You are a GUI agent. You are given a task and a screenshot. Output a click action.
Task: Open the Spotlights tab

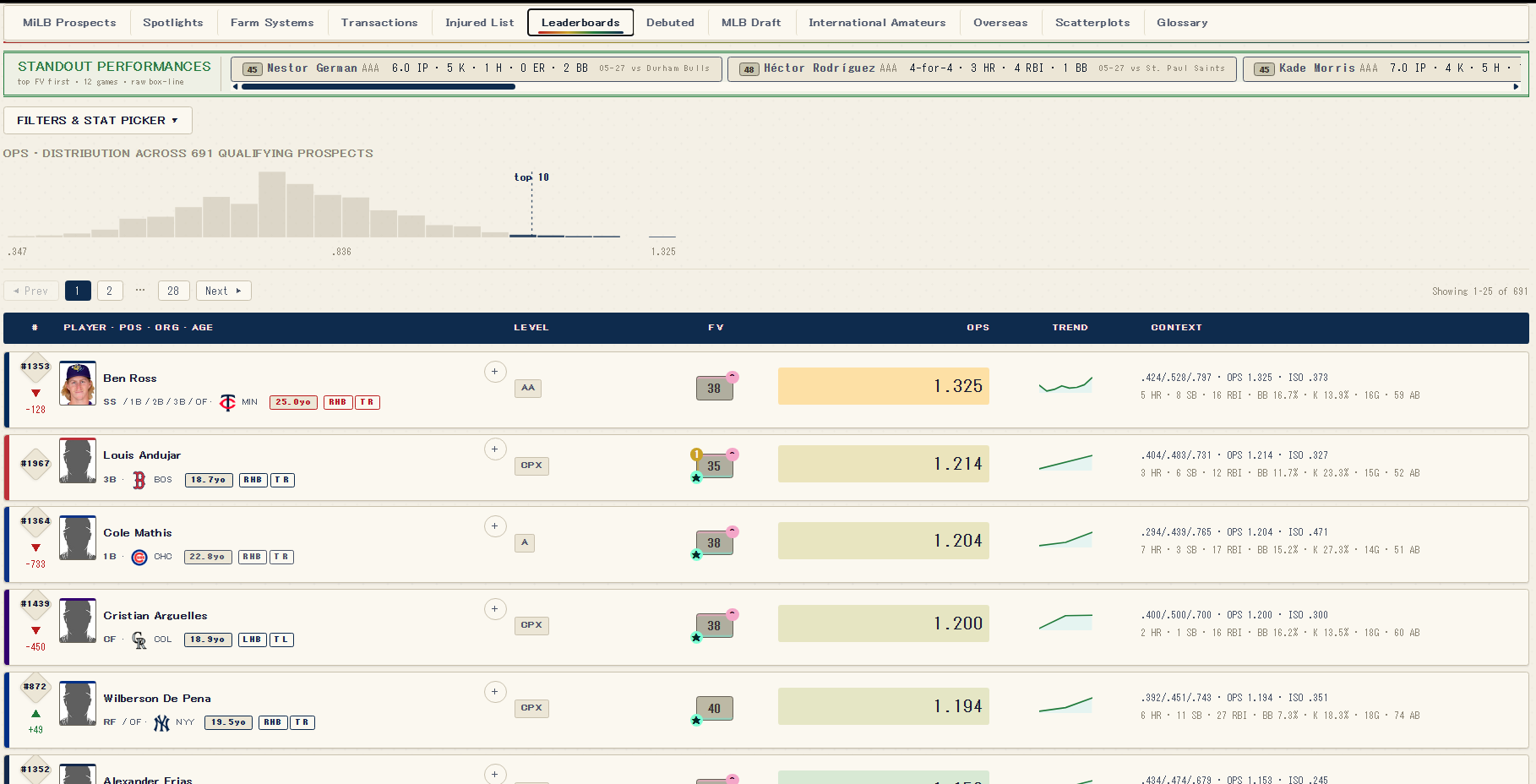coord(173,23)
